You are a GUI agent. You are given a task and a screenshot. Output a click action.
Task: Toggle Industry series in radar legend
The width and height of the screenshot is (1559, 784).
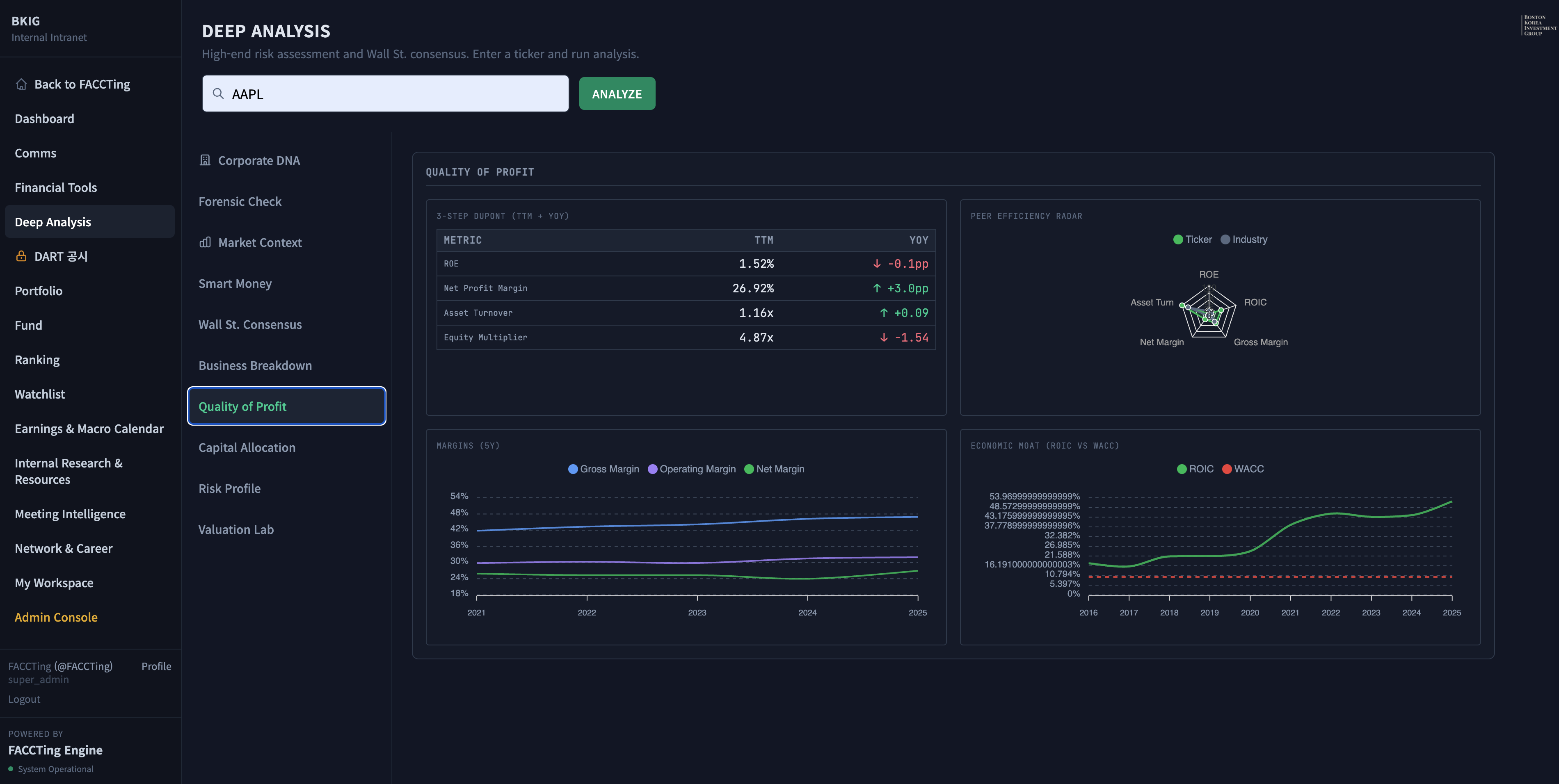1244,239
